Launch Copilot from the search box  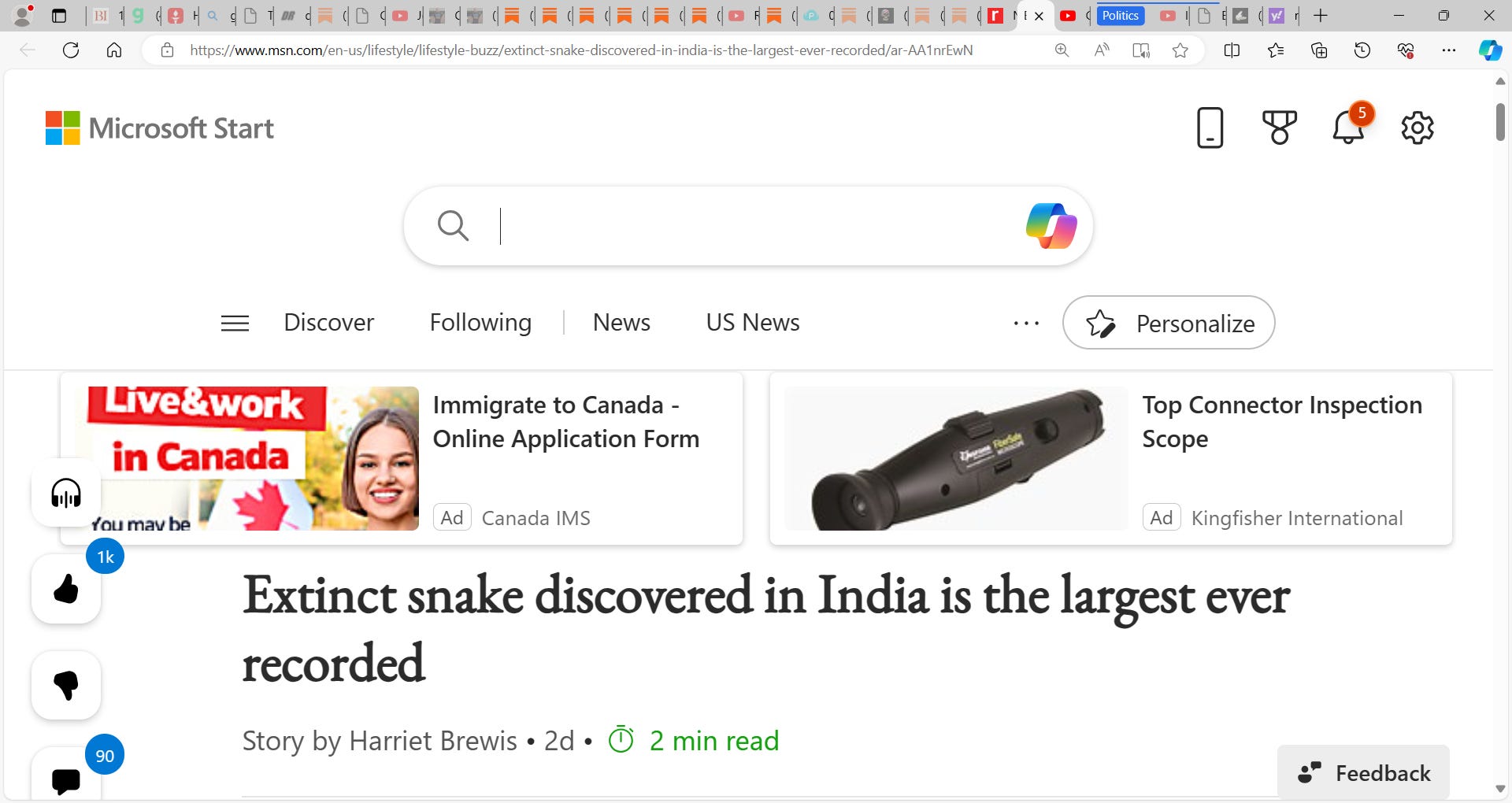click(x=1051, y=226)
